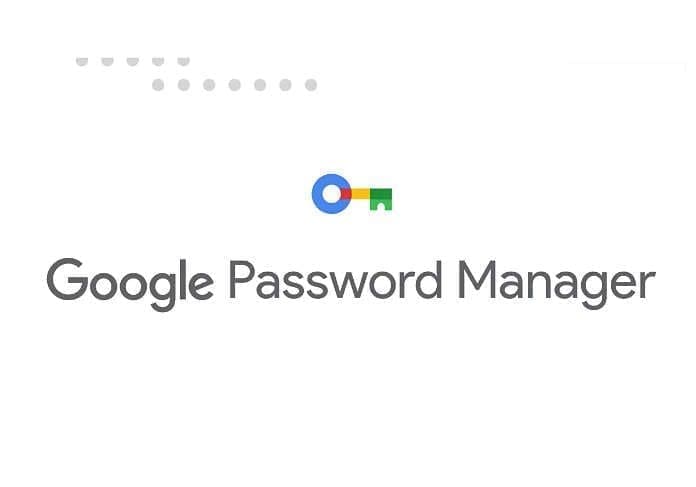The height and width of the screenshot is (487, 696).
Task: Click the capital "P" in Password
Action: click(x=241, y=279)
